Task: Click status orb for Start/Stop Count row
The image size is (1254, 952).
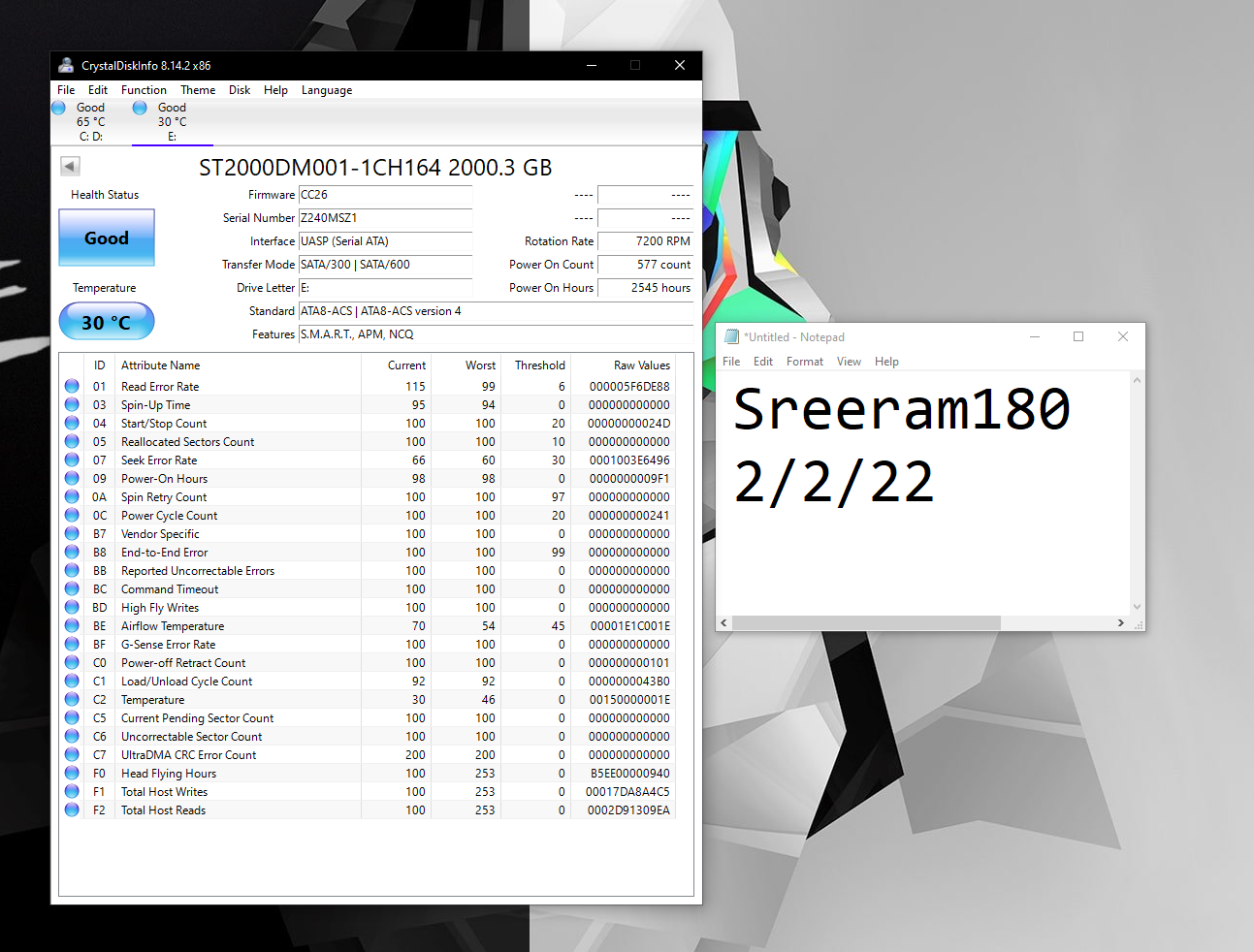Action: pyautogui.click(x=72, y=423)
